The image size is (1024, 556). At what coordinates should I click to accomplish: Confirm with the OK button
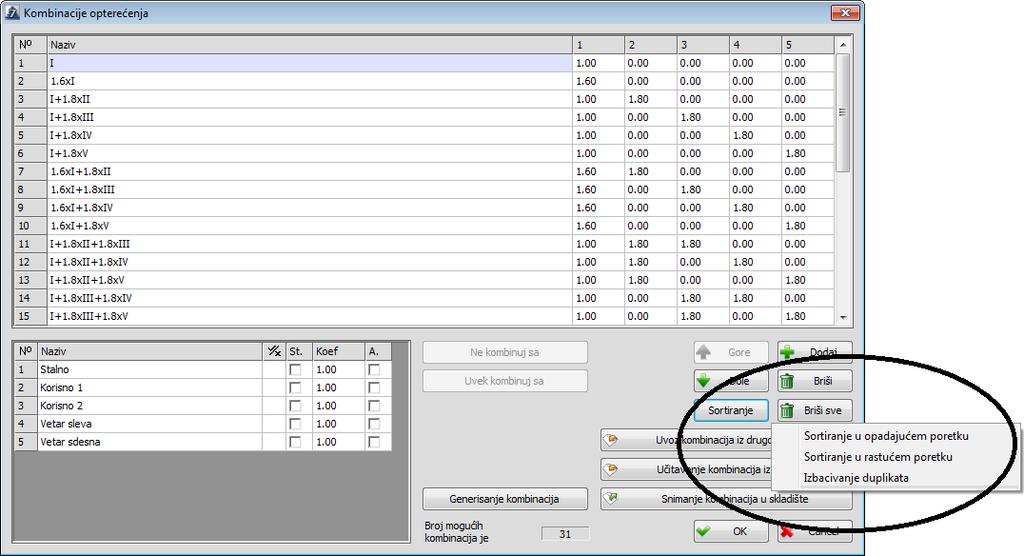731,531
